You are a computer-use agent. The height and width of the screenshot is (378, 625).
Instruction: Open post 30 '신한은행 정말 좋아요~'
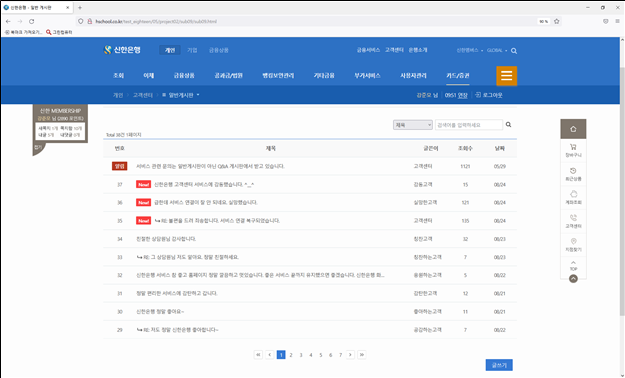(x=160, y=312)
